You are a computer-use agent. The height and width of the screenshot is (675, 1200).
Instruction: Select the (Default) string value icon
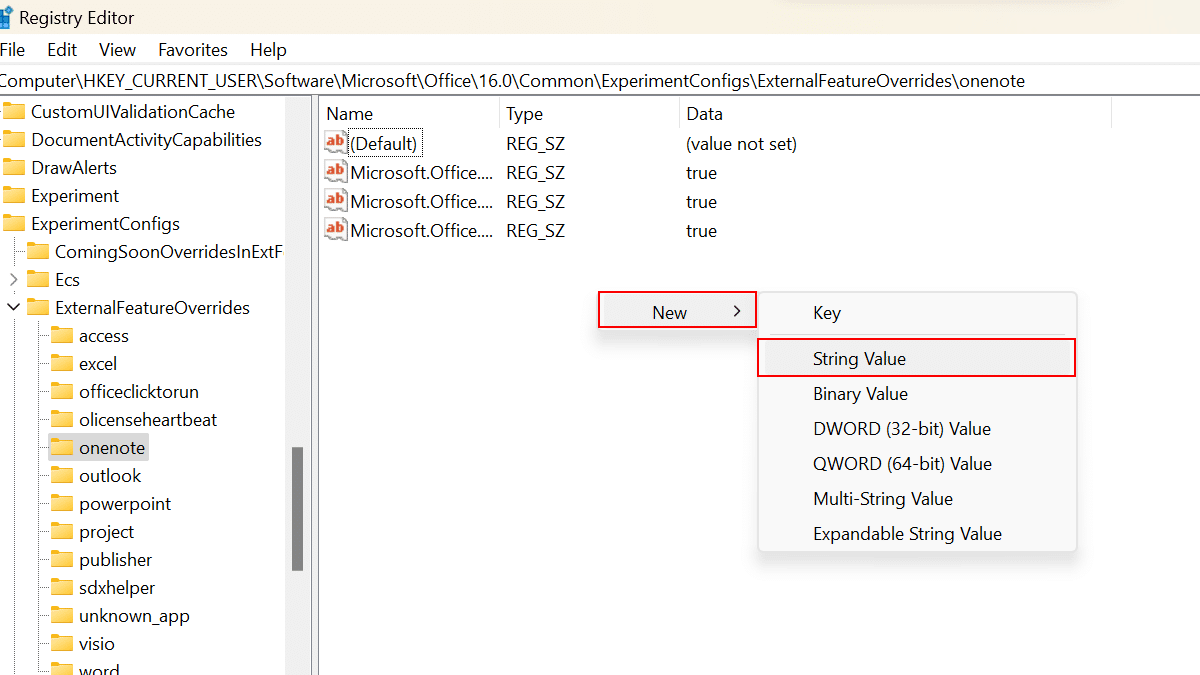[336, 143]
